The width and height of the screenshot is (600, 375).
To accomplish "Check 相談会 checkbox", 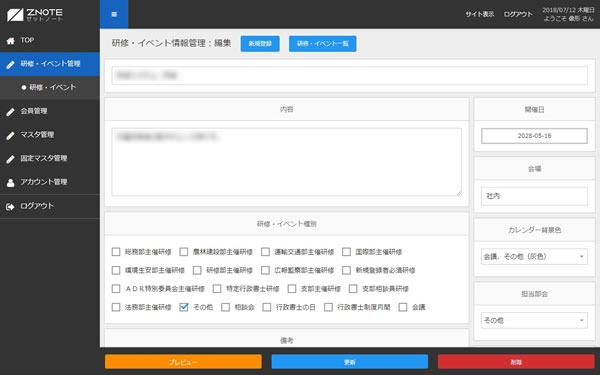I will [x=225, y=307].
